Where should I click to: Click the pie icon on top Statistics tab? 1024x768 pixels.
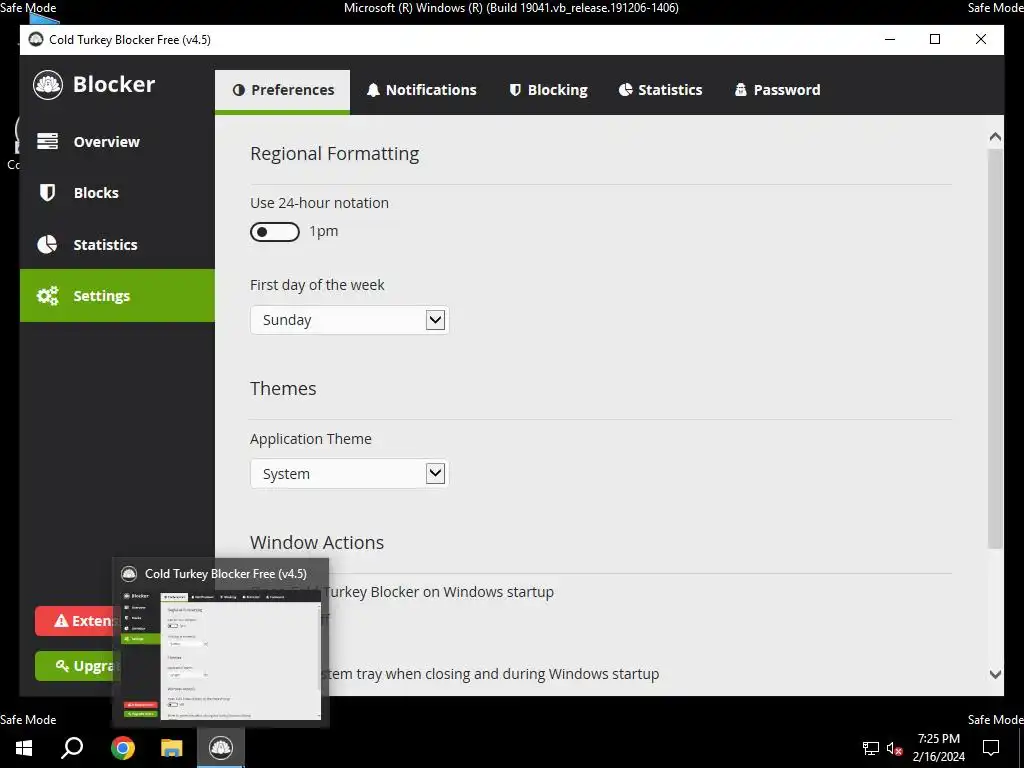[x=626, y=90]
